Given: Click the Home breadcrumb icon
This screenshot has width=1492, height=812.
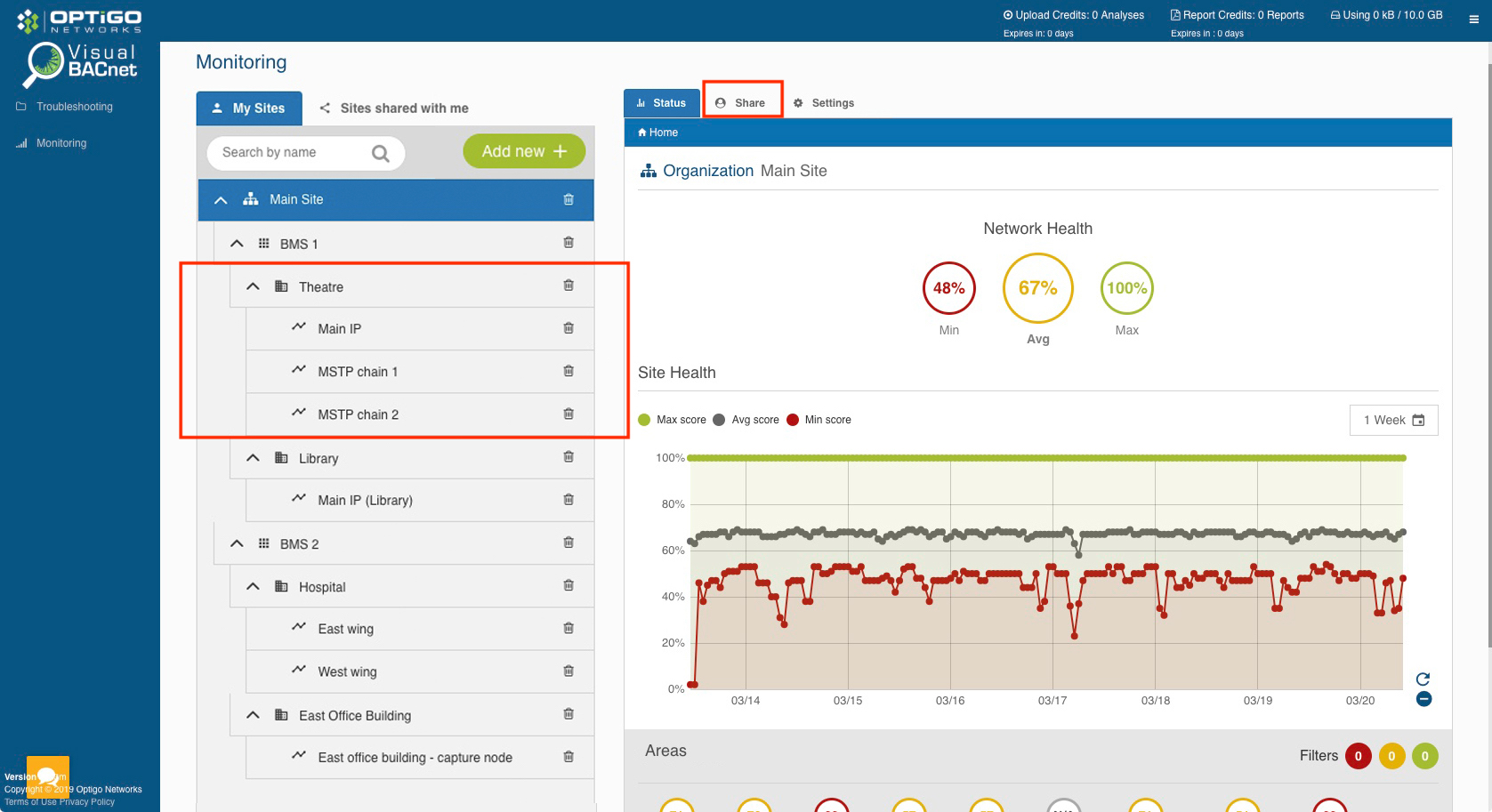Looking at the screenshot, I should click(x=642, y=133).
